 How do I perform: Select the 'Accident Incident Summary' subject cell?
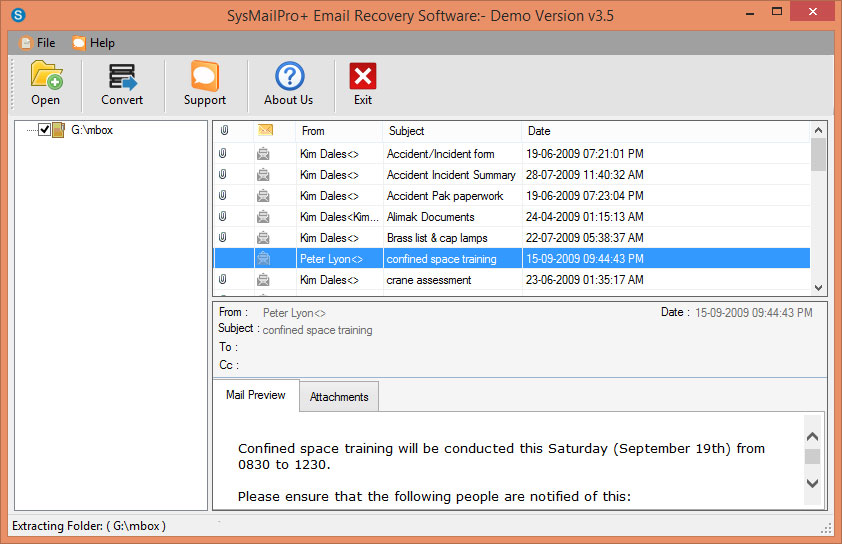point(452,175)
